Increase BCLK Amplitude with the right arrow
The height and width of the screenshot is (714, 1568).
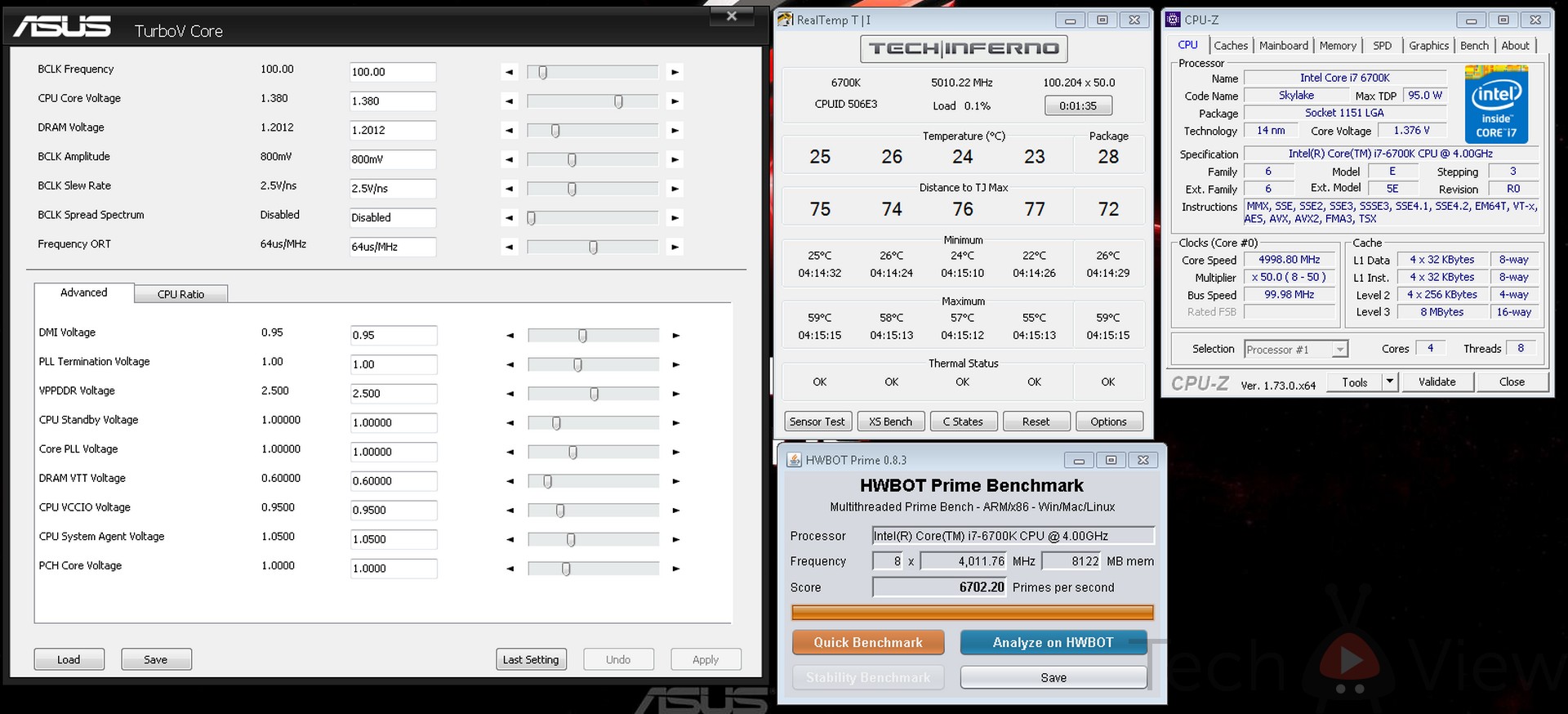[x=675, y=159]
